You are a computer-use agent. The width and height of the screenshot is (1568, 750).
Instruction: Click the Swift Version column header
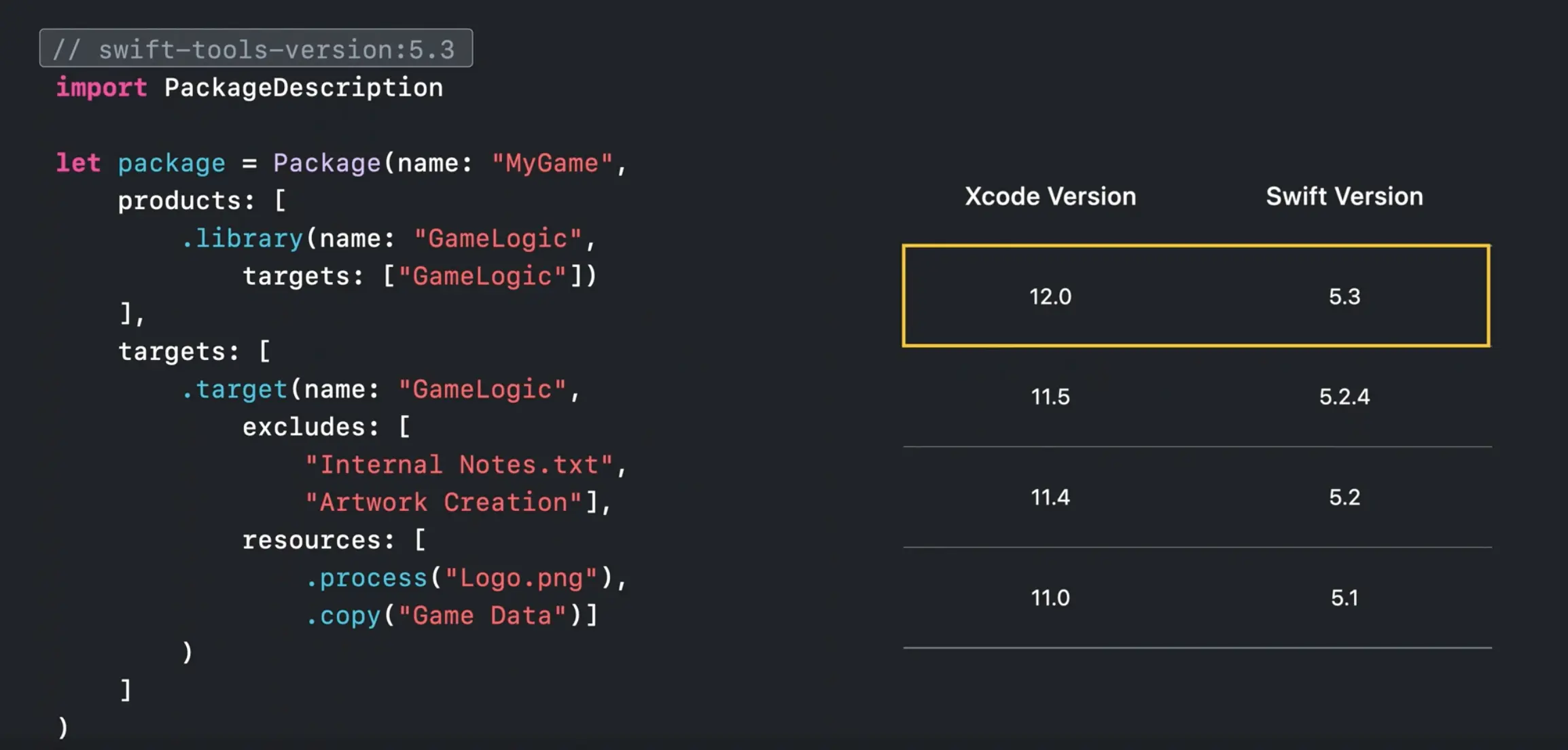pyautogui.click(x=1344, y=196)
